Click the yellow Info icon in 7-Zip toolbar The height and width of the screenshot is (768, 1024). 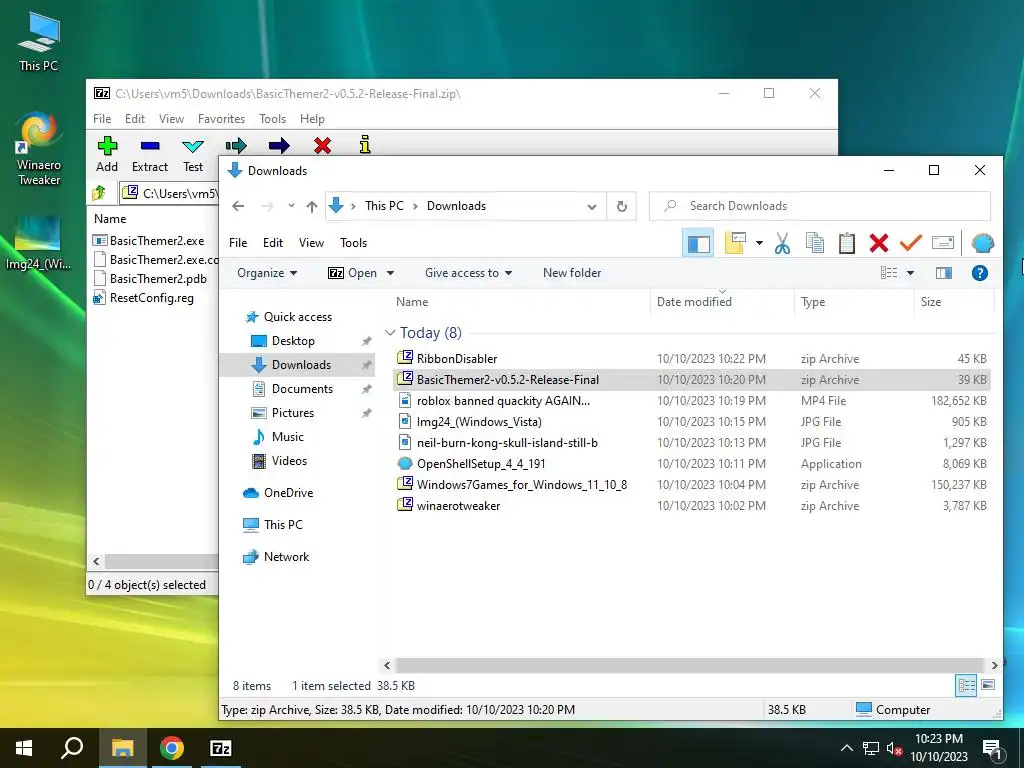tap(365, 144)
